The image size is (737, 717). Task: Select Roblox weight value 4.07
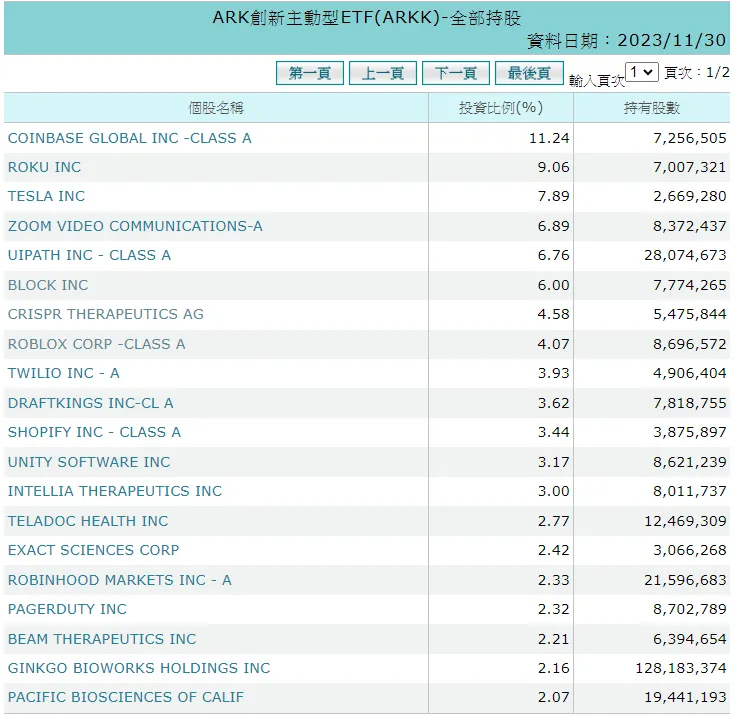coord(553,344)
